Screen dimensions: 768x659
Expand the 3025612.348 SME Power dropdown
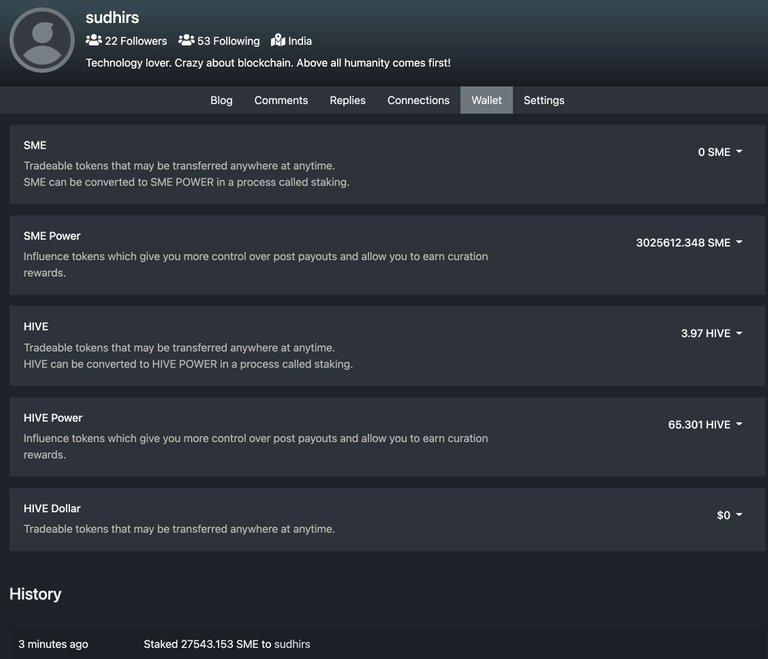tap(689, 243)
